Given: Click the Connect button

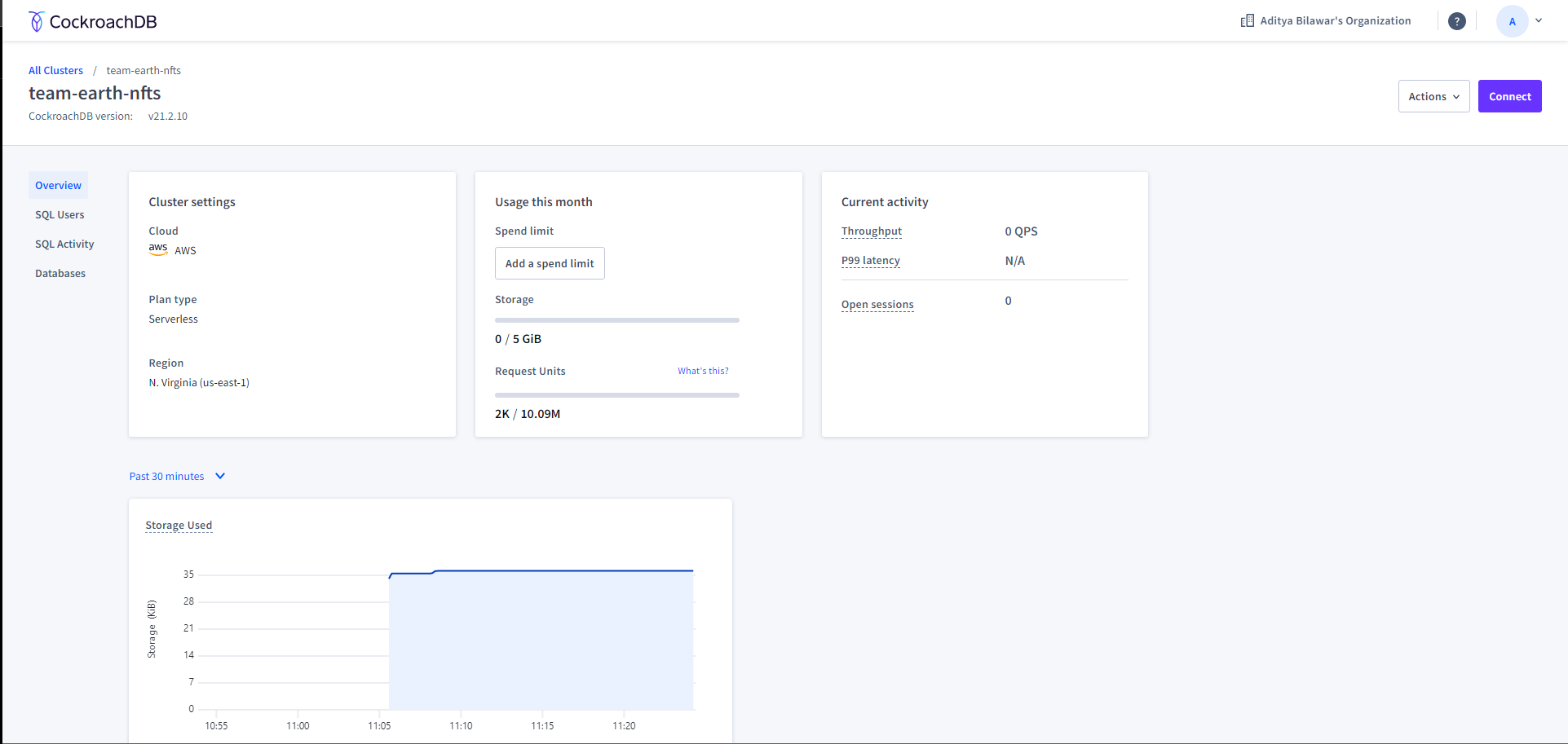Looking at the screenshot, I should pyautogui.click(x=1510, y=96).
